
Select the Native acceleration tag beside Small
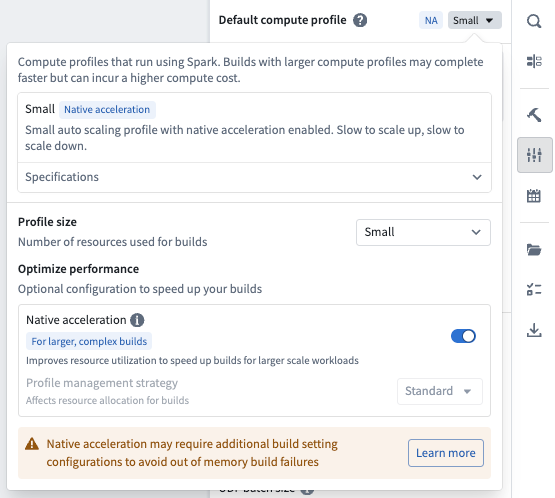click(x=107, y=109)
